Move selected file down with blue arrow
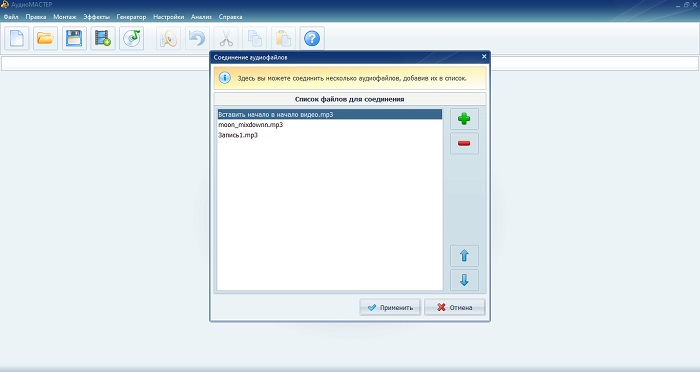 [x=464, y=280]
